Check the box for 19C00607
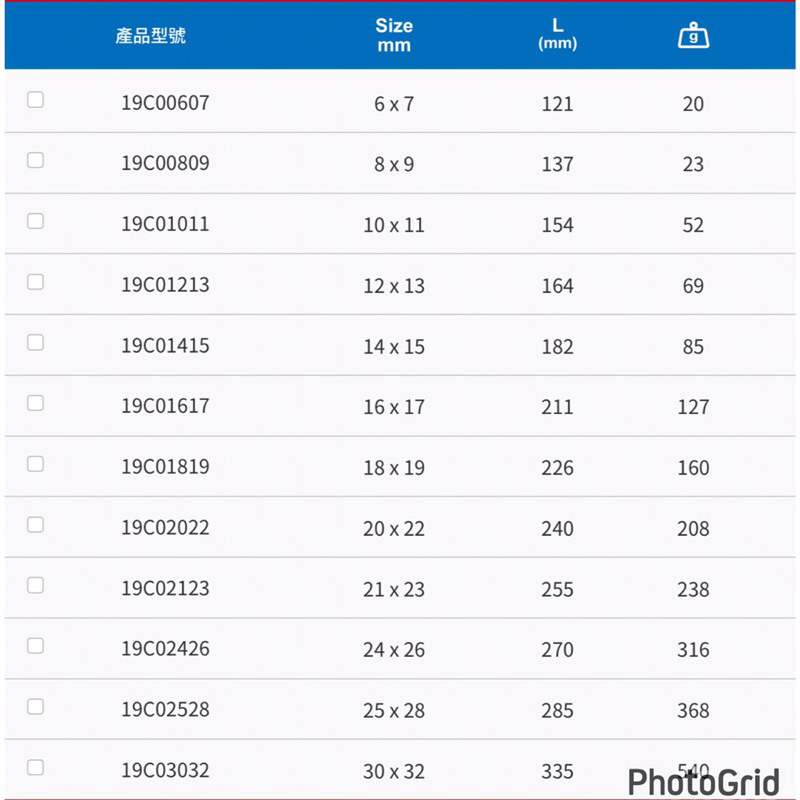This screenshot has height=800, width=800. (x=36, y=100)
